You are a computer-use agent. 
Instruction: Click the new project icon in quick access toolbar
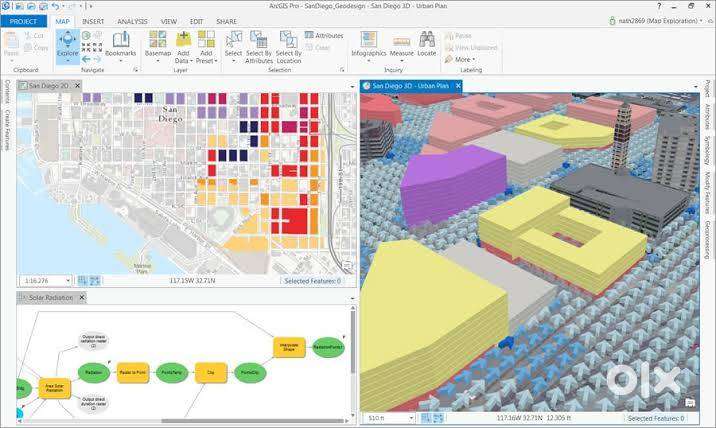19,6
